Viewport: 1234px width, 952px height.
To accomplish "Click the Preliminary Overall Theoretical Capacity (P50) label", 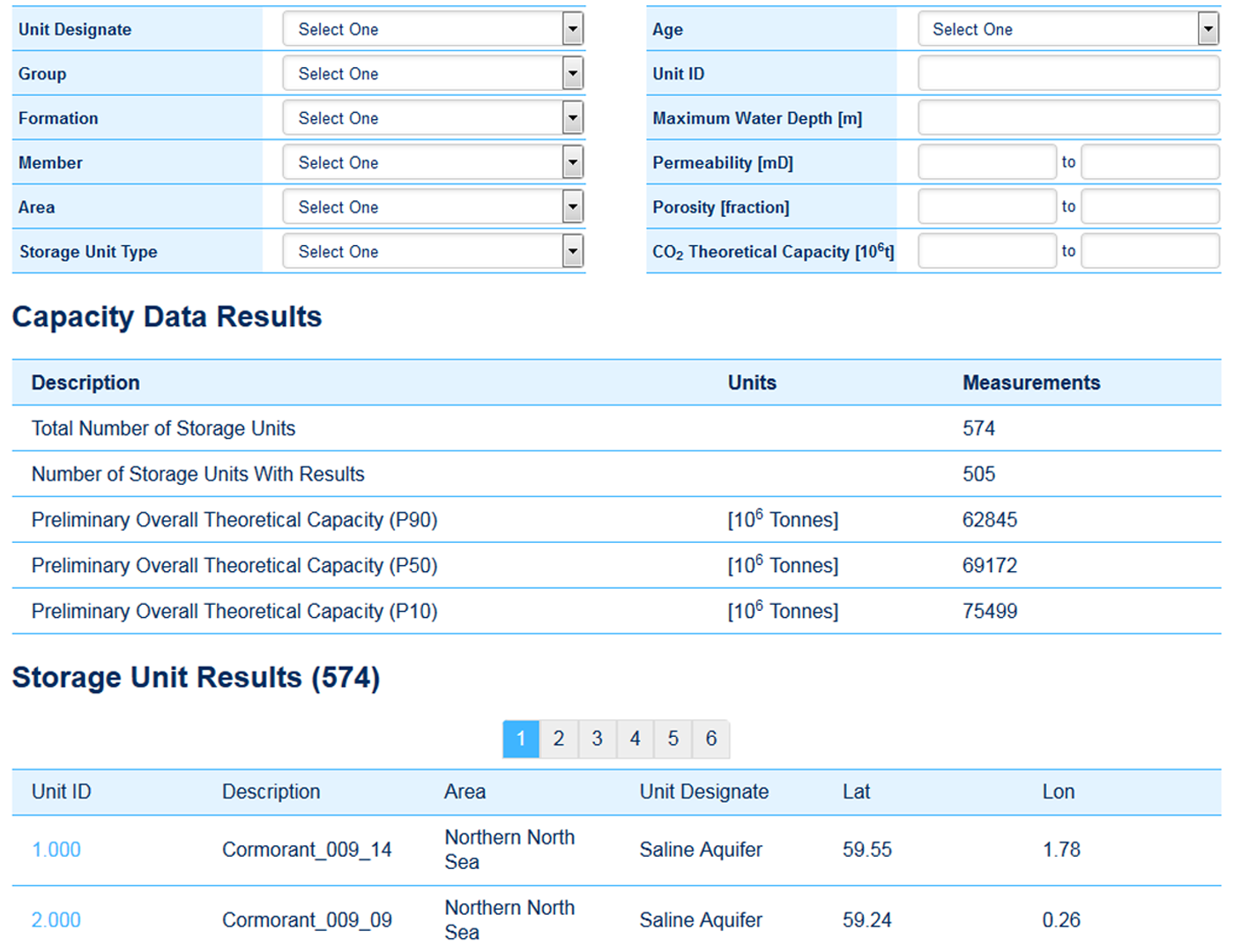I will [234, 566].
